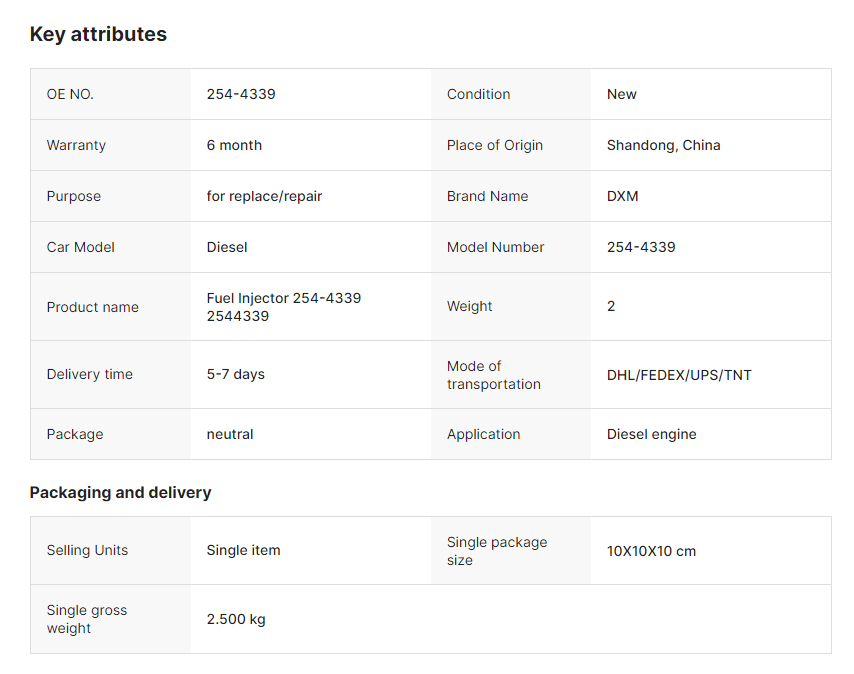The image size is (854, 674).
Task: Select the OE NO. value 254-4339
Action: (241, 94)
